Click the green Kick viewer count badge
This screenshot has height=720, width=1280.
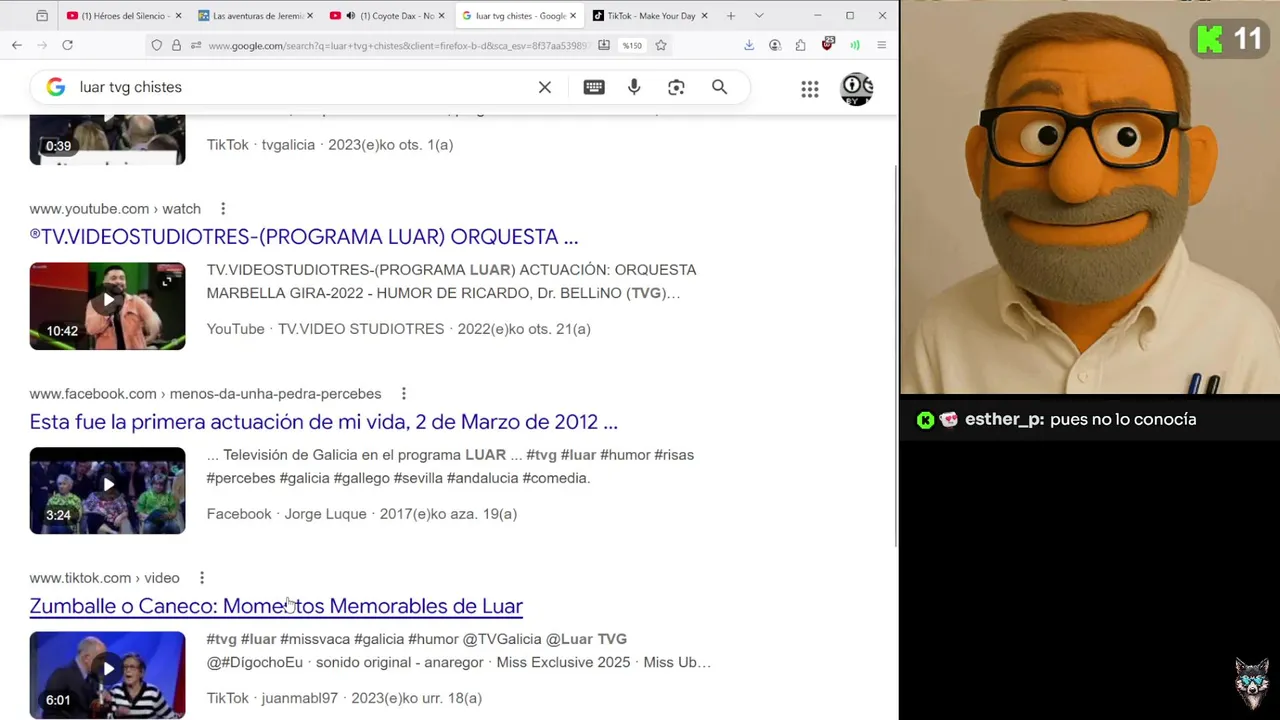1230,39
